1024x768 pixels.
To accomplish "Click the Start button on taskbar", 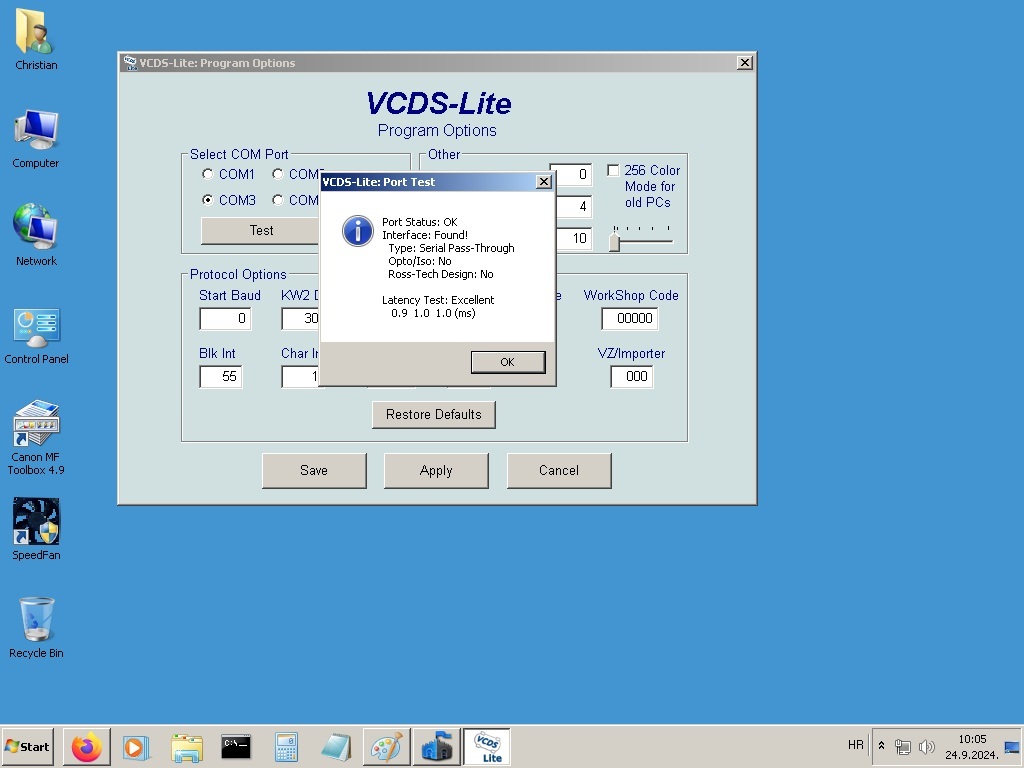I will (x=27, y=746).
